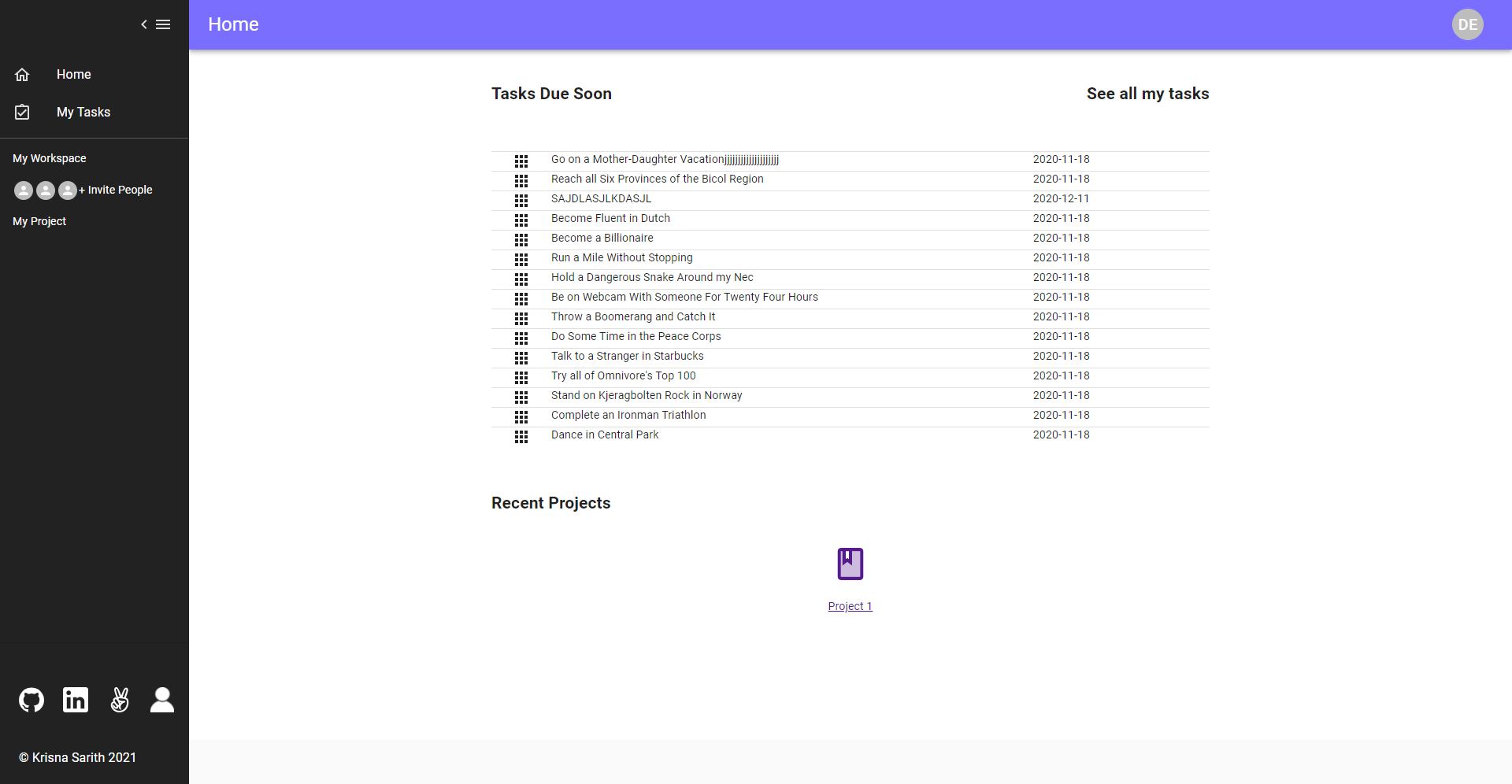The image size is (1512, 784).
Task: Open the DE user avatar menu
Action: point(1467,24)
